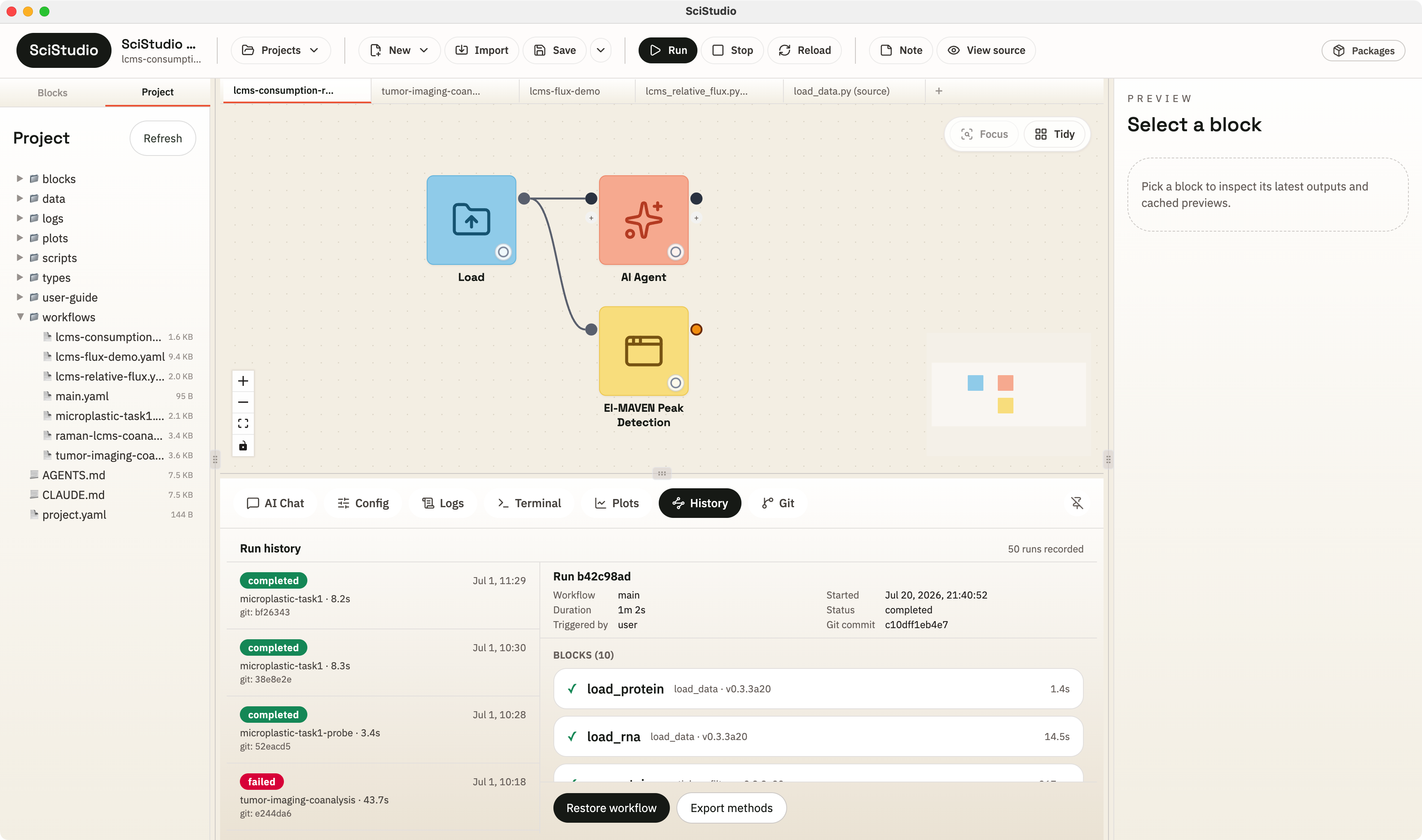Refresh the project tree

163,139
